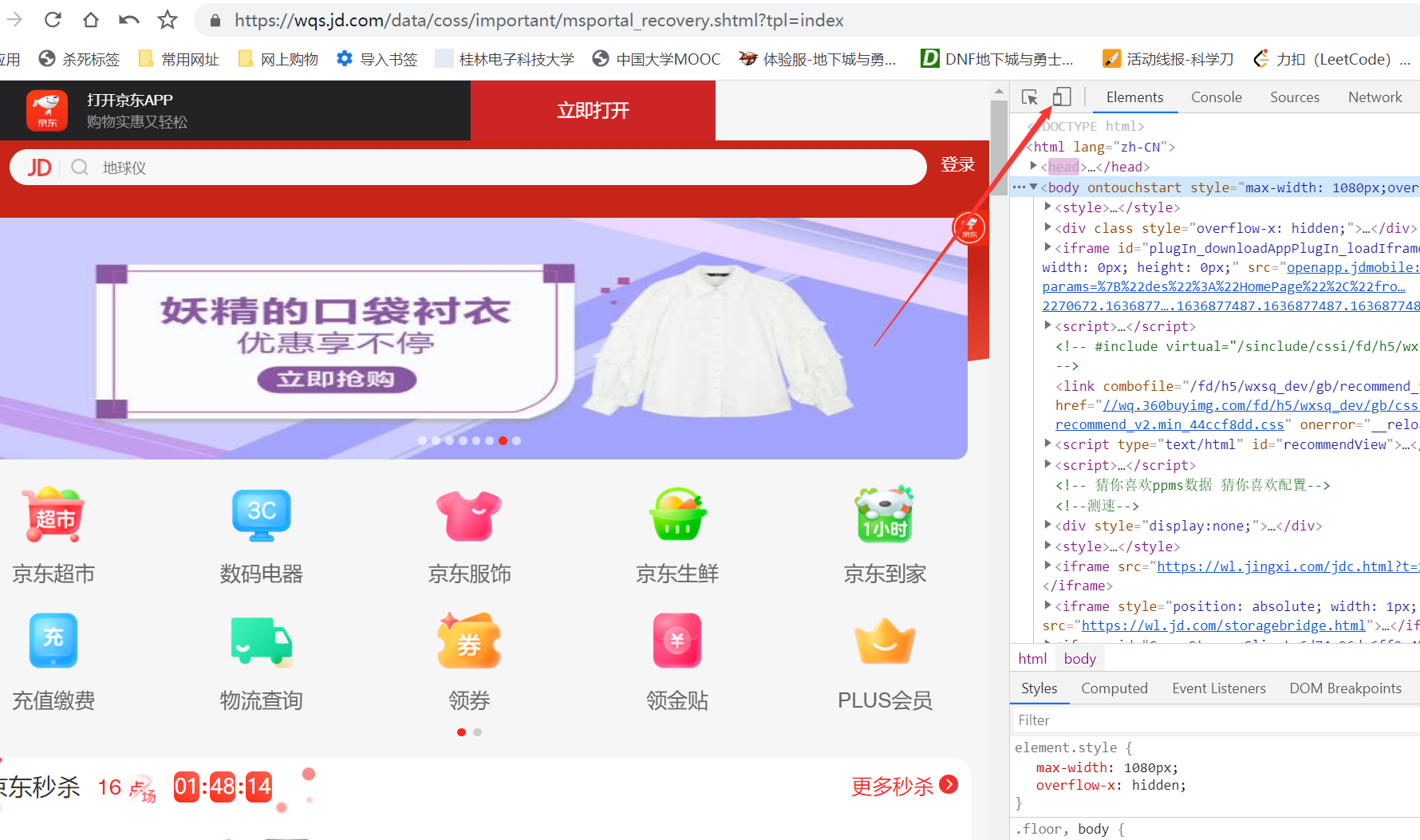Collapse the body element node
Image resolution: width=1420 pixels, height=840 pixels.
point(1034,187)
